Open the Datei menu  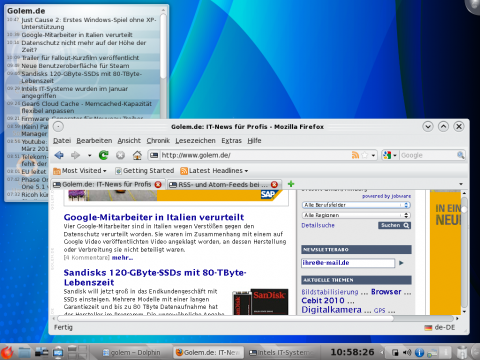[x=62, y=141]
